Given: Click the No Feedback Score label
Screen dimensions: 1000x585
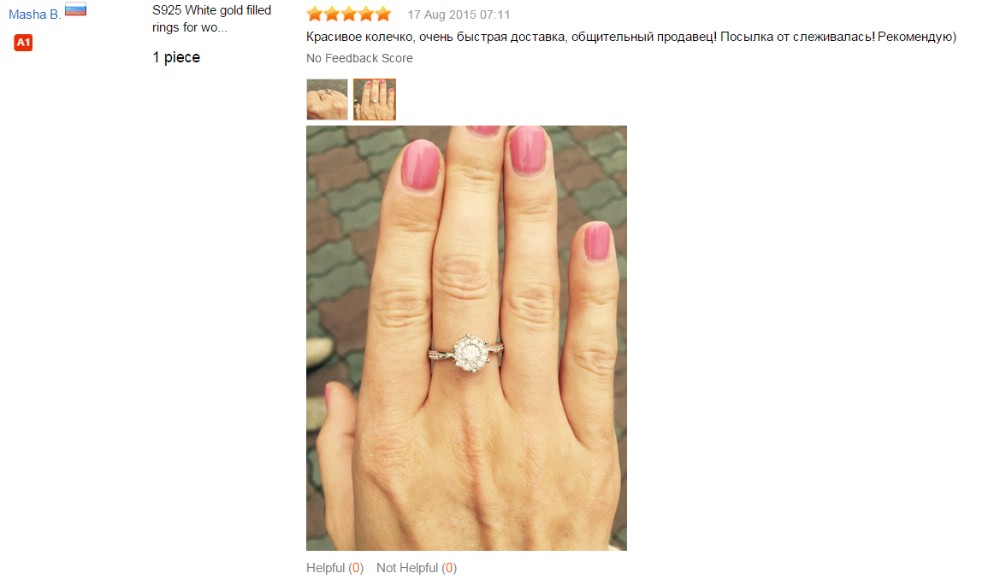Looking at the screenshot, I should [x=359, y=58].
